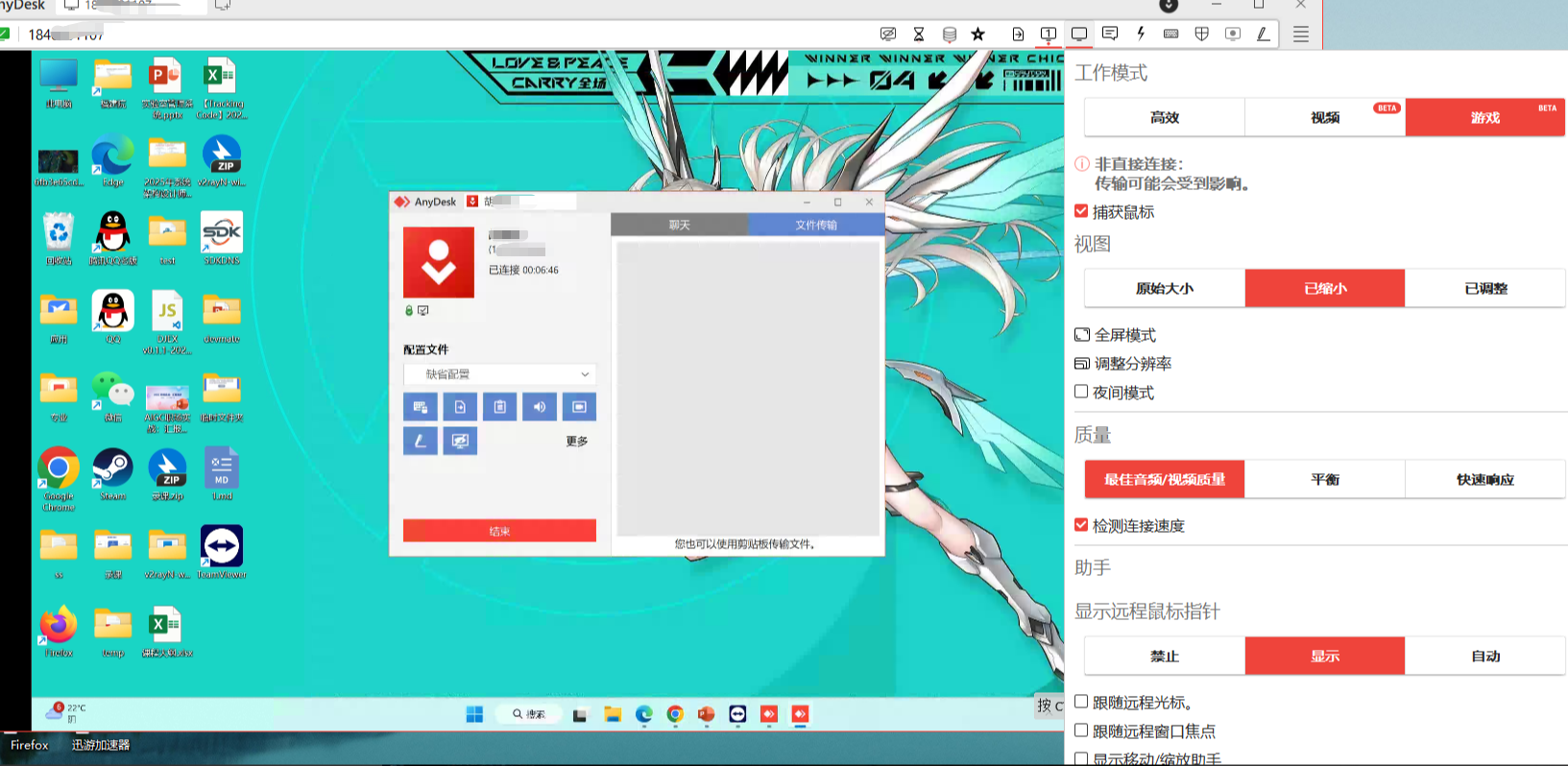Enable 夜间模式 night mode checkbox
Image resolution: width=1568 pixels, height=766 pixels.
1081,392
